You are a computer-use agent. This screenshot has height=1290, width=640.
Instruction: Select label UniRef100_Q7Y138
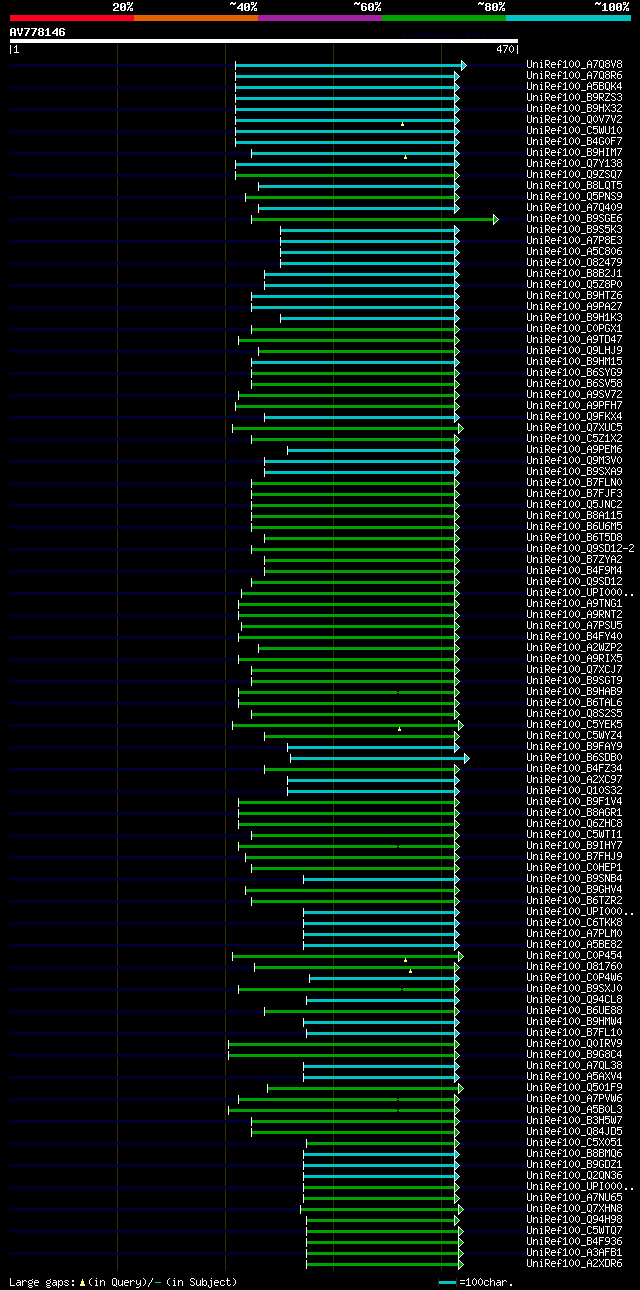pyautogui.click(x=574, y=164)
